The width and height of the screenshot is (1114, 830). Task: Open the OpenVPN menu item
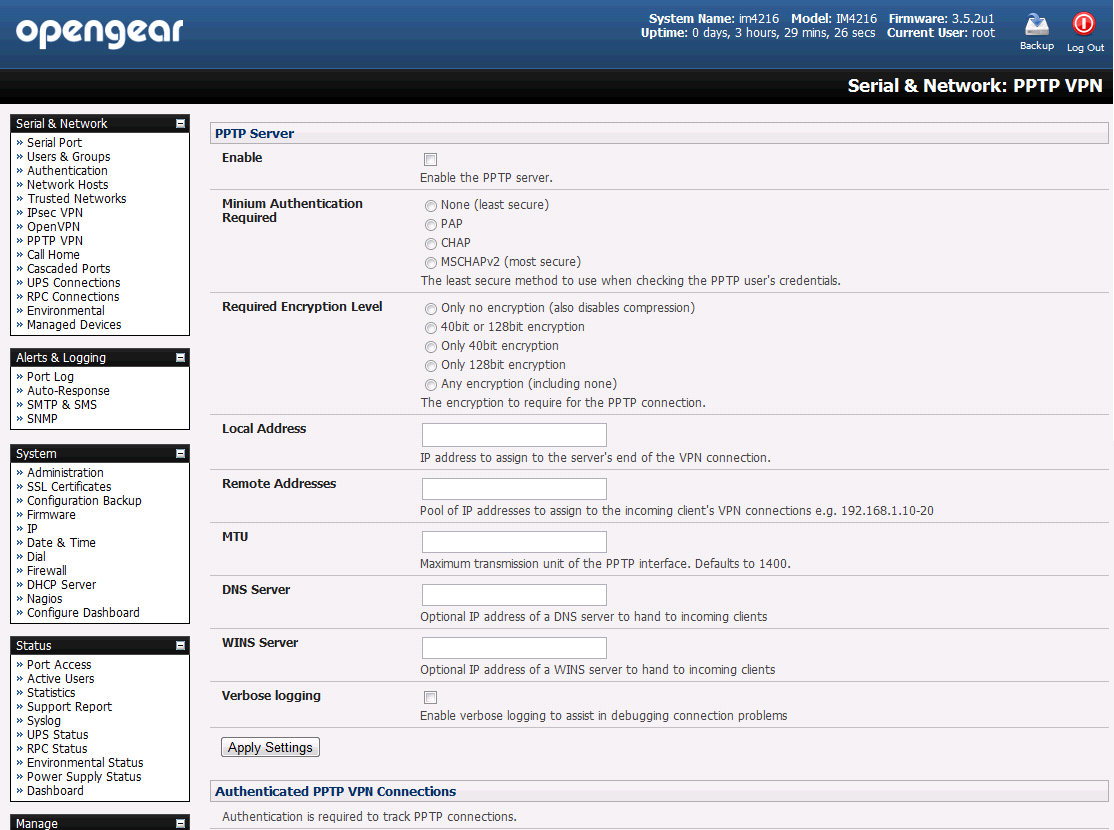tap(53, 227)
